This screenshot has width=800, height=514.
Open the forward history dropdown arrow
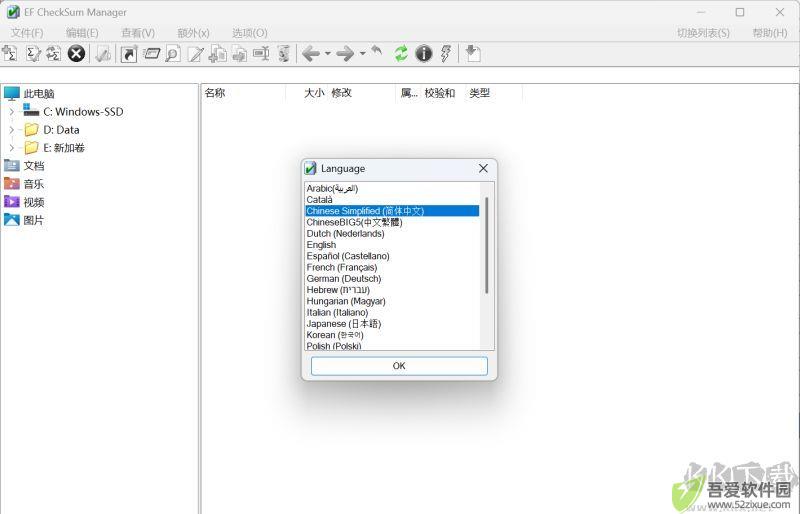click(362, 53)
